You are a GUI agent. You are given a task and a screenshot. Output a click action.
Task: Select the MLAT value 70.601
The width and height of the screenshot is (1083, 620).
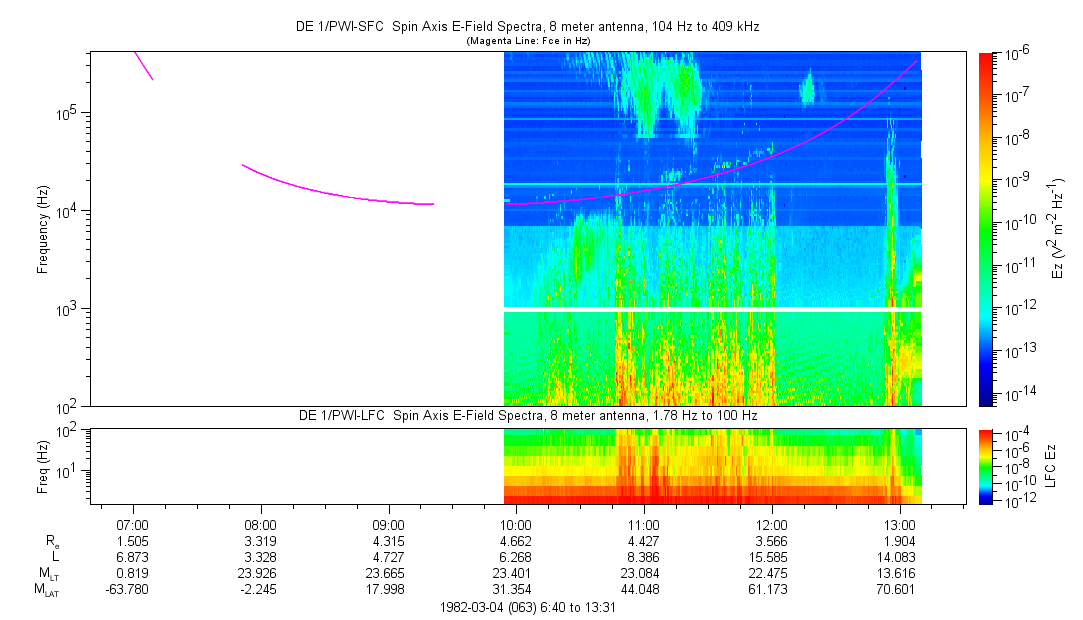[x=900, y=590]
